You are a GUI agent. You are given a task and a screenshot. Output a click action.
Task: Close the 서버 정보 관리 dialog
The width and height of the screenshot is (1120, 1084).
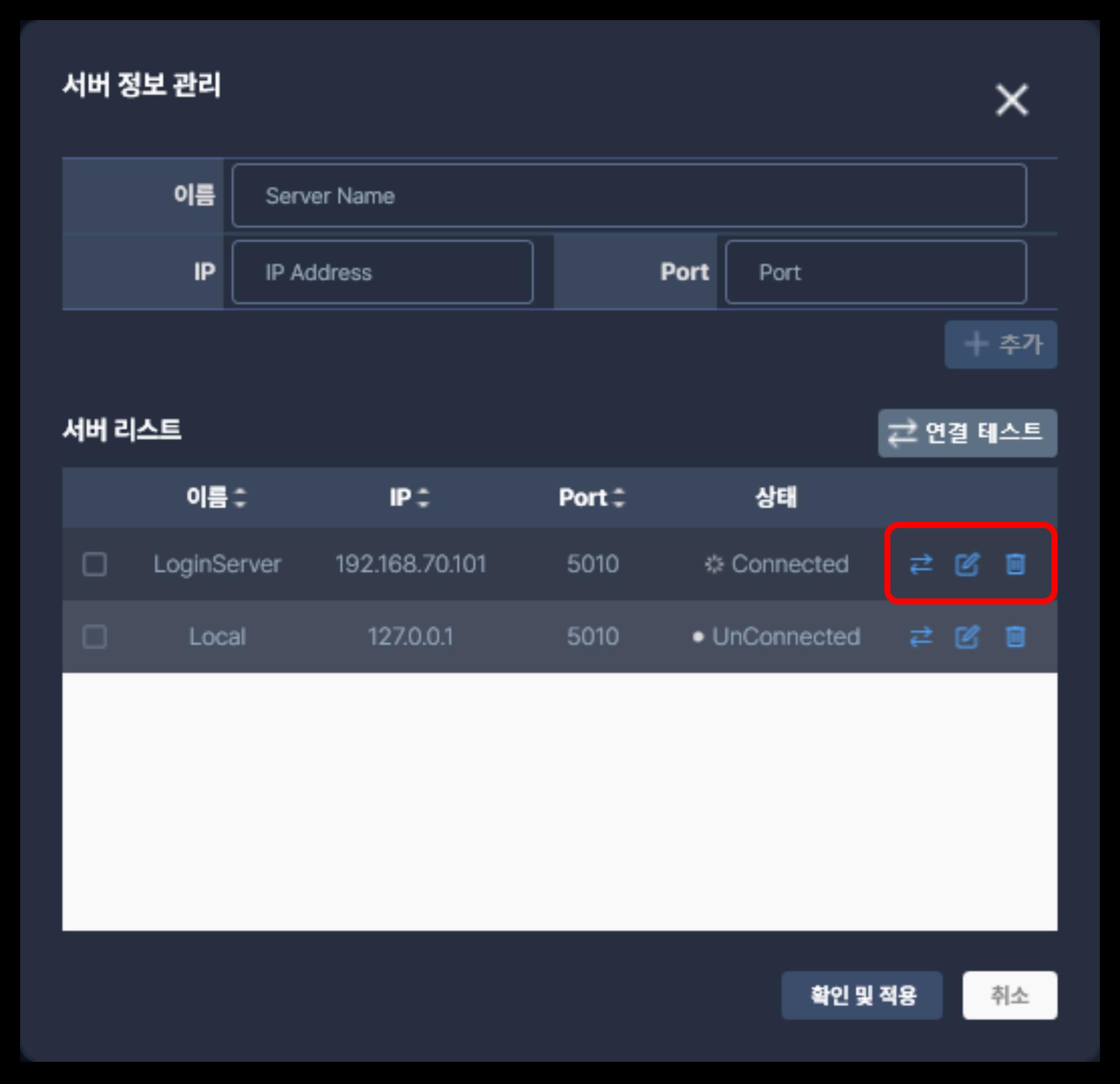[1012, 100]
